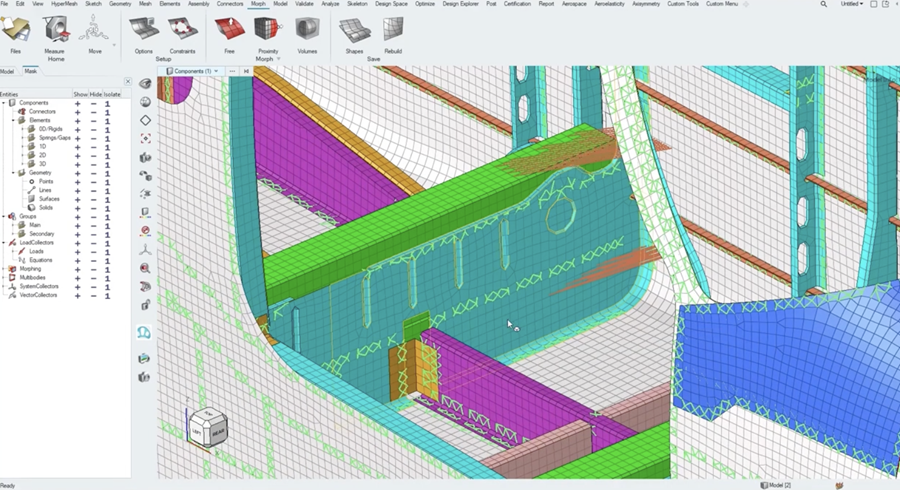This screenshot has height=490, width=900.
Task: Click the diamond icon on the vertical toolbar
Action: point(145,120)
